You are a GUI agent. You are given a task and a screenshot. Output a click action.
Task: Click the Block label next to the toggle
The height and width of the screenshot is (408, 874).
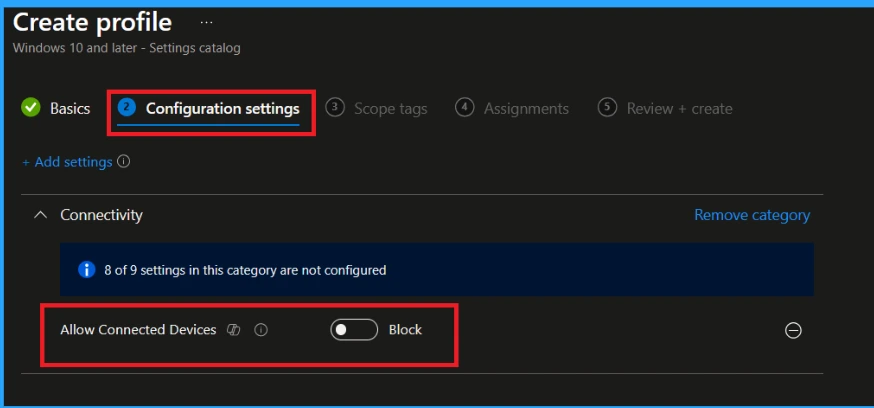point(405,330)
